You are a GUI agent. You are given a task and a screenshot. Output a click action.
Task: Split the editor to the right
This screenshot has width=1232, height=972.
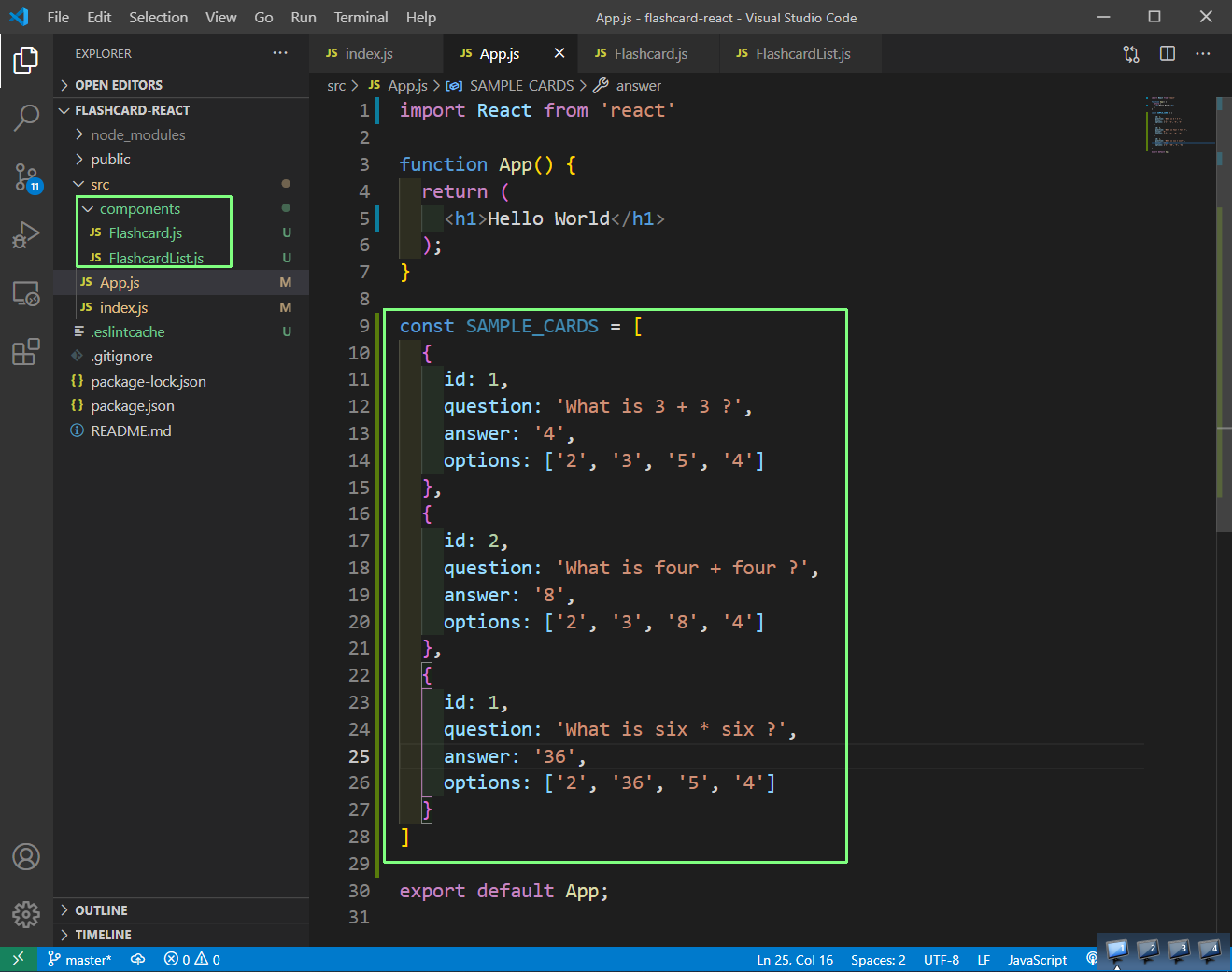click(1168, 53)
